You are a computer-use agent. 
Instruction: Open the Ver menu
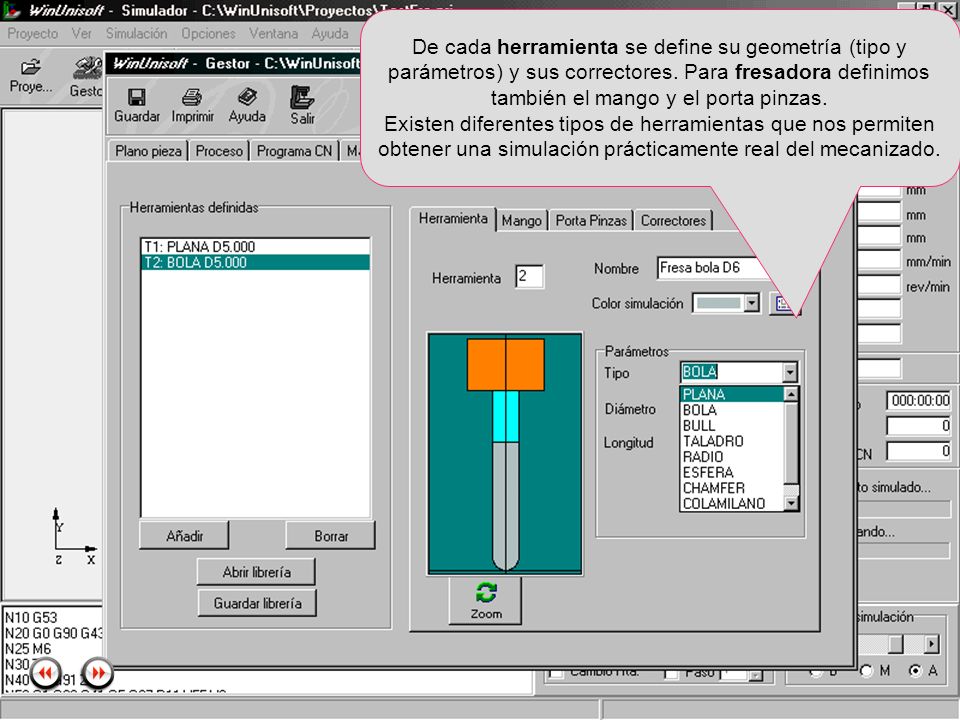tap(81, 34)
